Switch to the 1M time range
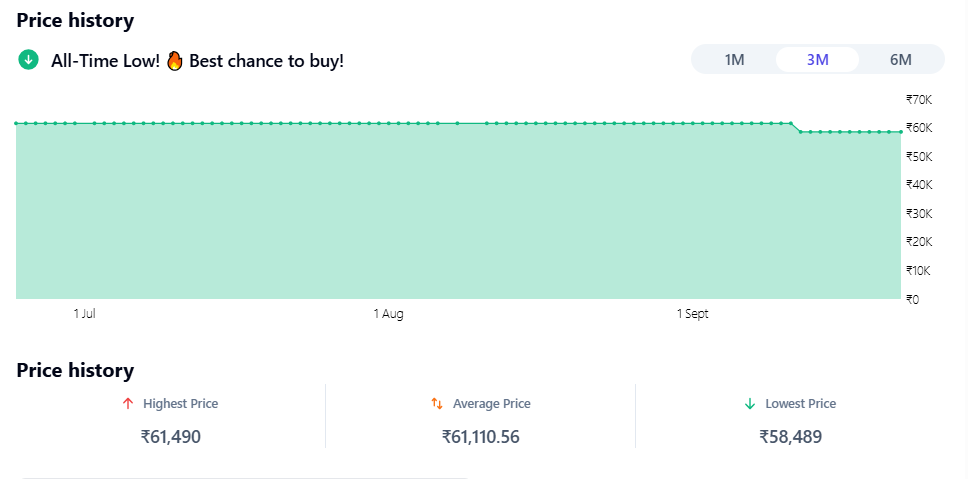 pos(734,59)
